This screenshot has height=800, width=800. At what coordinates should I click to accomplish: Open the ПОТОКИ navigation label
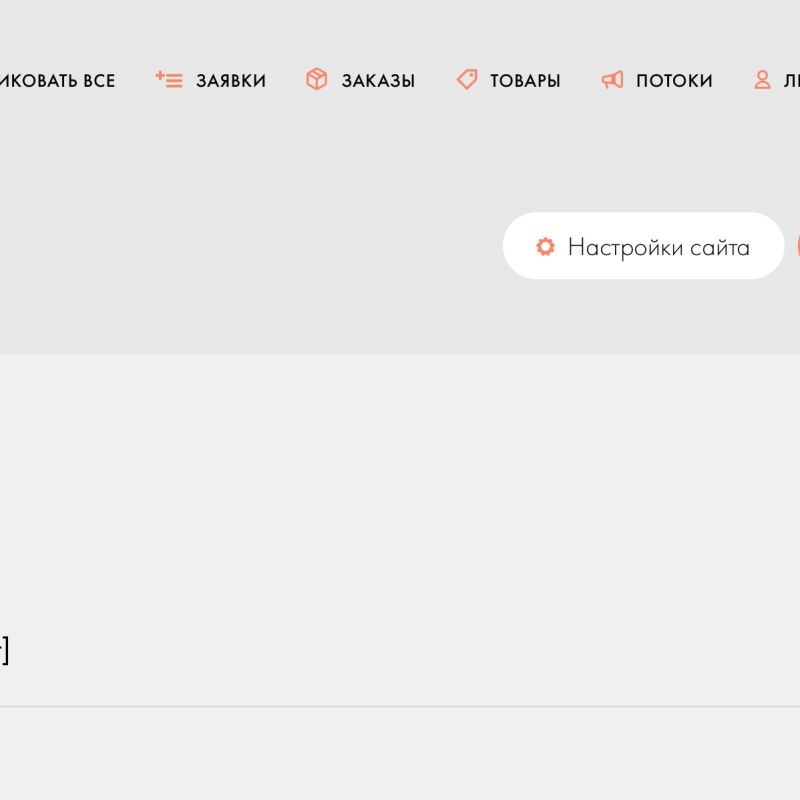tap(674, 81)
